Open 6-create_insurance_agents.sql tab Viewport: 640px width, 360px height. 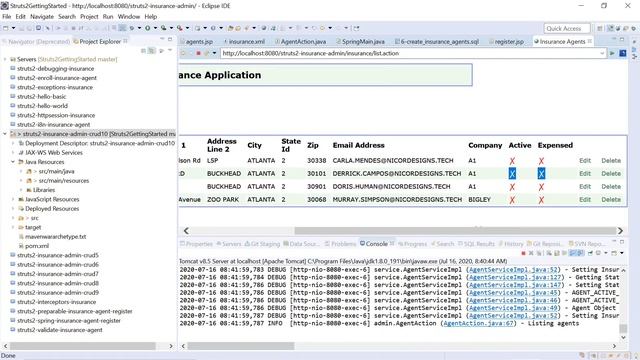(x=437, y=42)
